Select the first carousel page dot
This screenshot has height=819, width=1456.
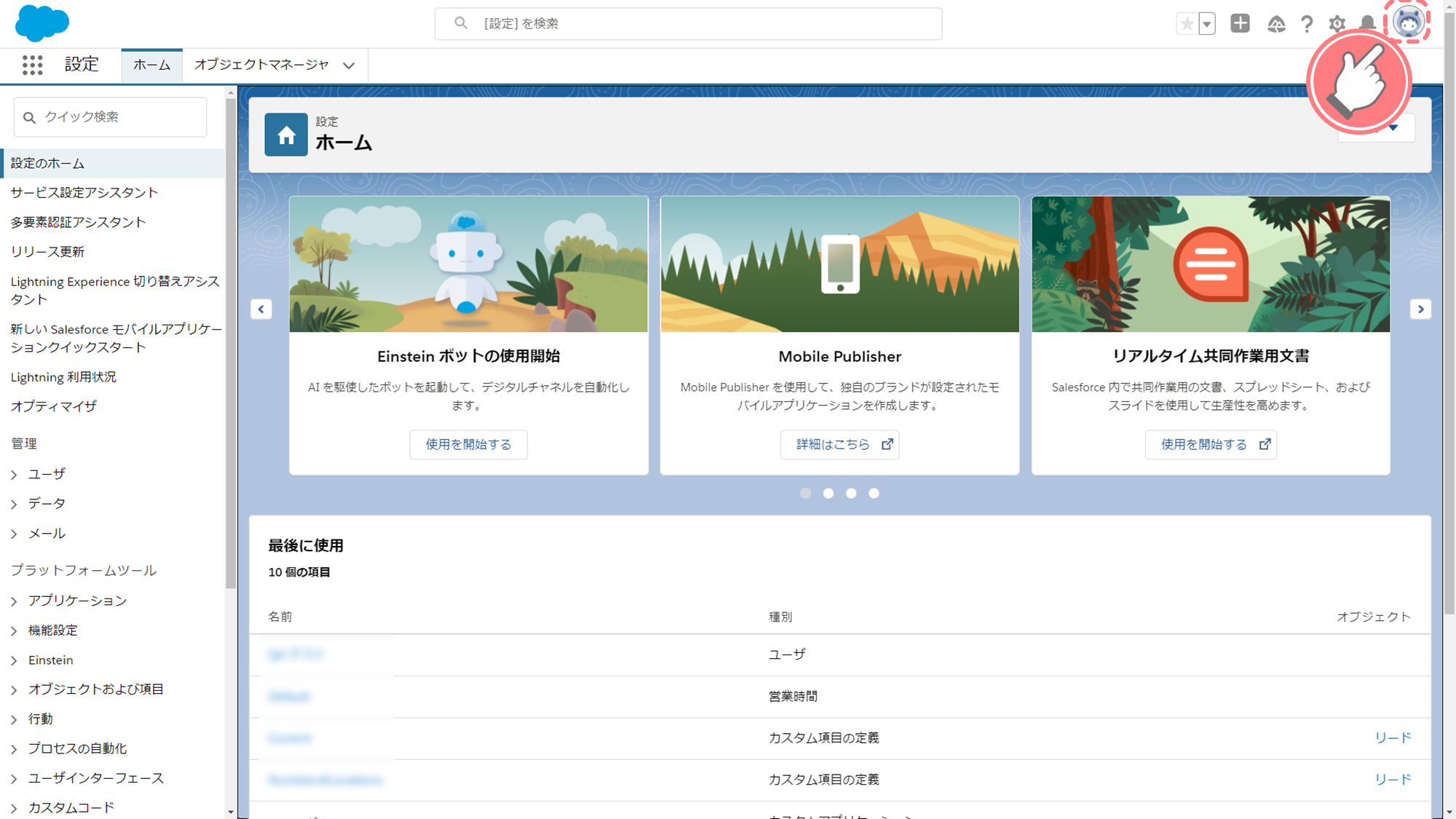click(x=805, y=494)
